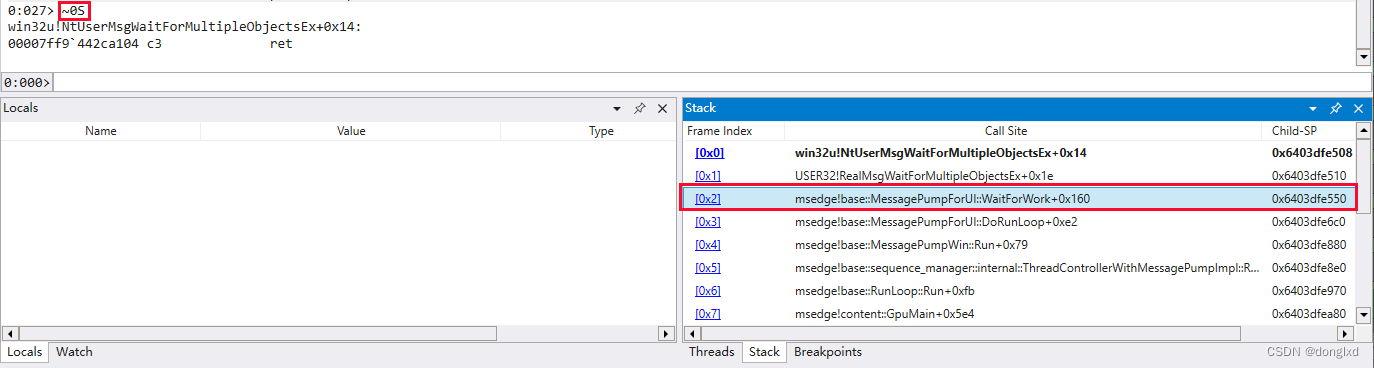This screenshot has height=368, width=1374.
Task: Click the debugger command input field
Action: point(711,82)
